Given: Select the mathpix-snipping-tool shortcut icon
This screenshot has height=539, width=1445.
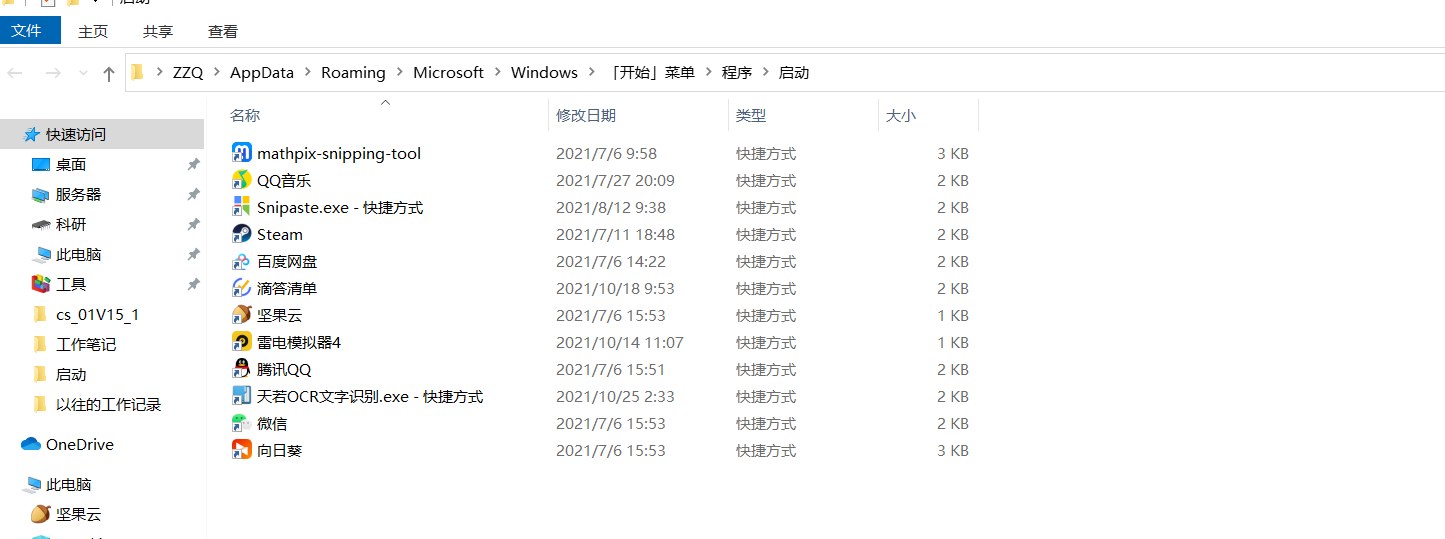Looking at the screenshot, I should pos(241,153).
